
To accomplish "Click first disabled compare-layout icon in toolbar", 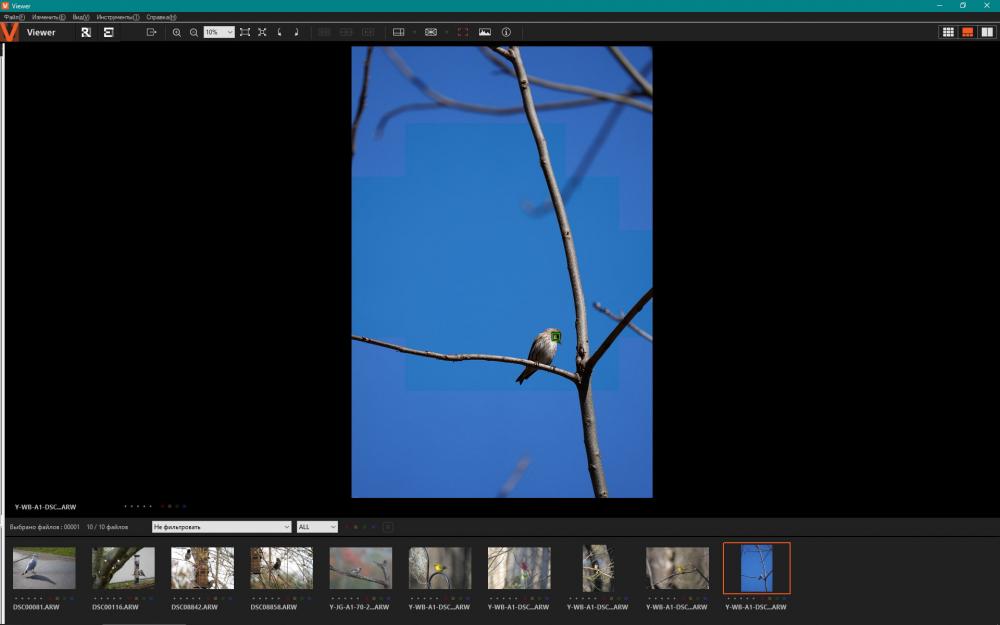I will tap(324, 32).
